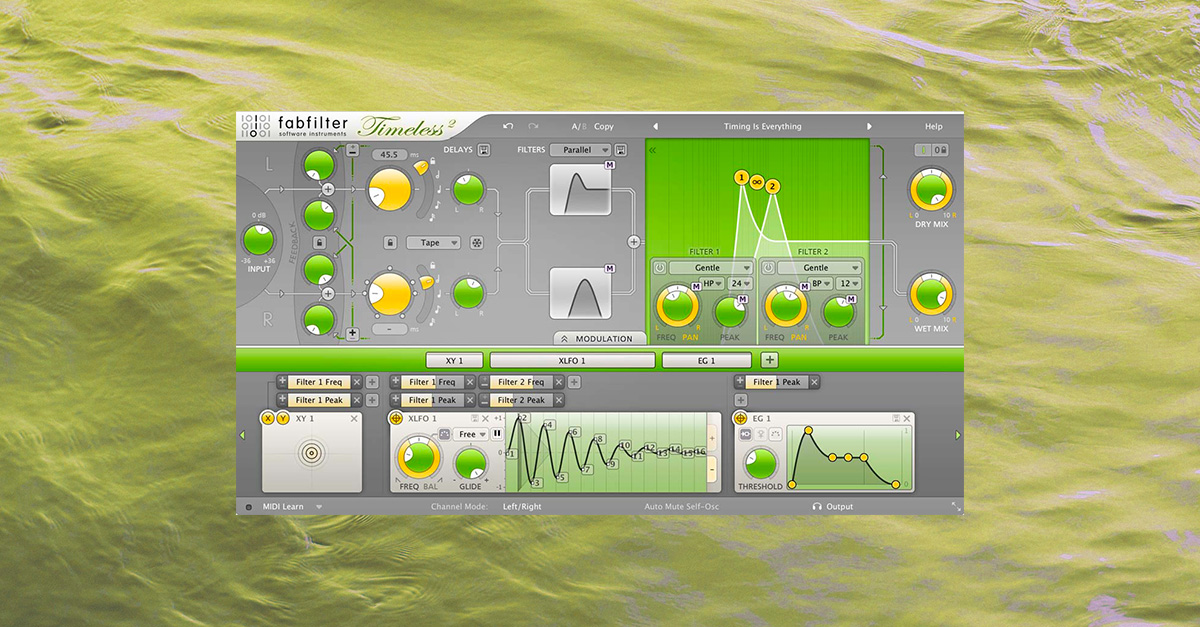Open the Delays preset save icon

(484, 150)
